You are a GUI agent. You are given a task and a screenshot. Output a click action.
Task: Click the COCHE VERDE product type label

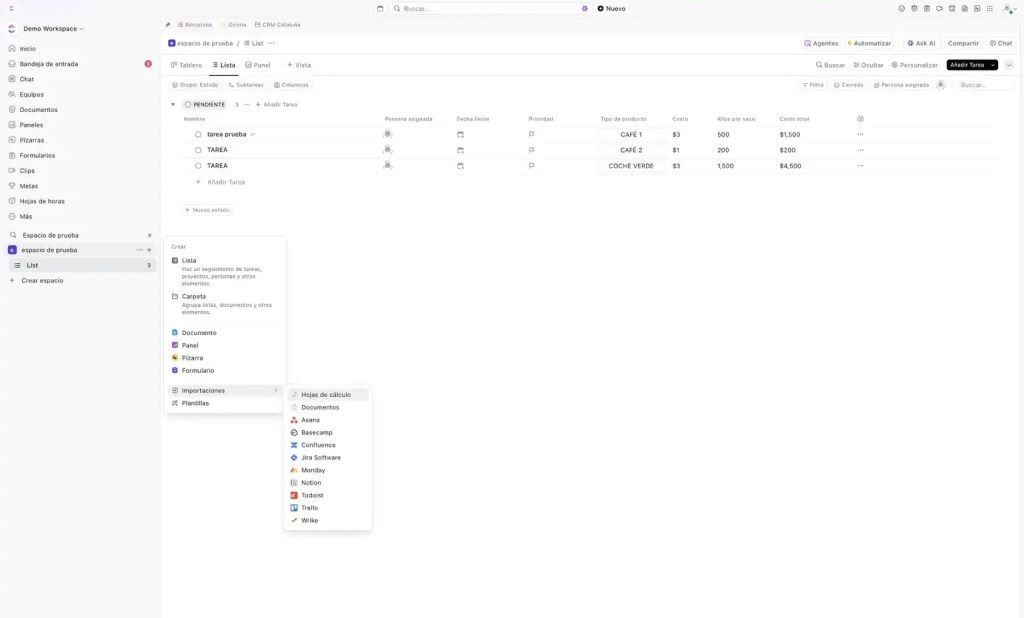coord(630,166)
